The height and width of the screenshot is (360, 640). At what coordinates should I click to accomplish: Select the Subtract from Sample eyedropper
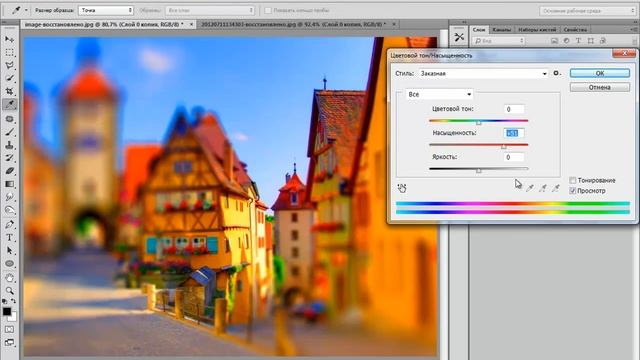(556, 188)
